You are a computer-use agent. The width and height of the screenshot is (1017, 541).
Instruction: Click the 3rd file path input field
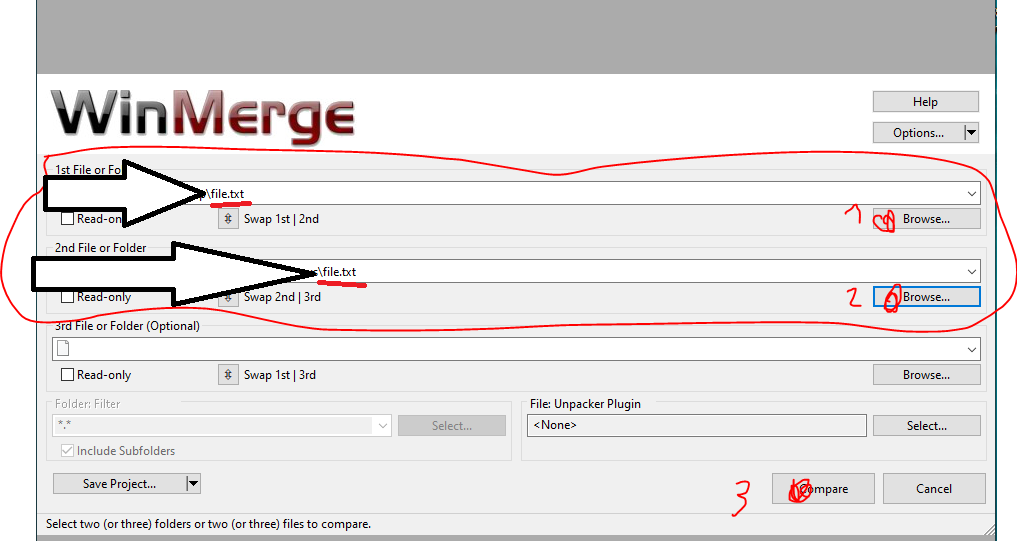coord(516,349)
